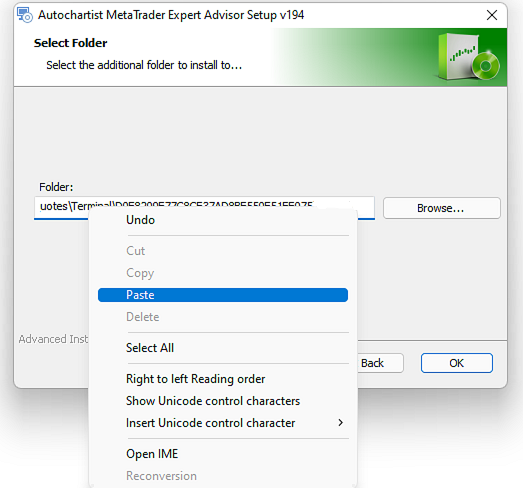Close the Autochartist Setup dialog
The height and width of the screenshot is (488, 523).
coord(492,15)
